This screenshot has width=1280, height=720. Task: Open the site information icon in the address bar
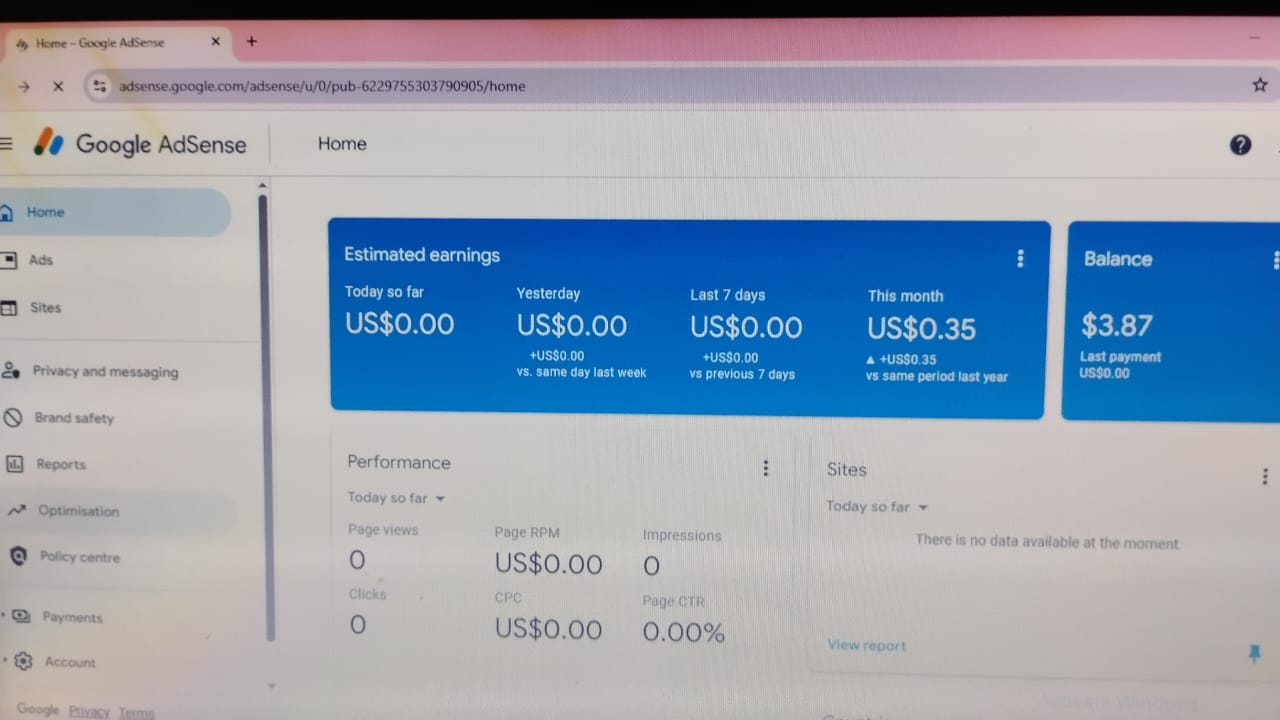99,86
